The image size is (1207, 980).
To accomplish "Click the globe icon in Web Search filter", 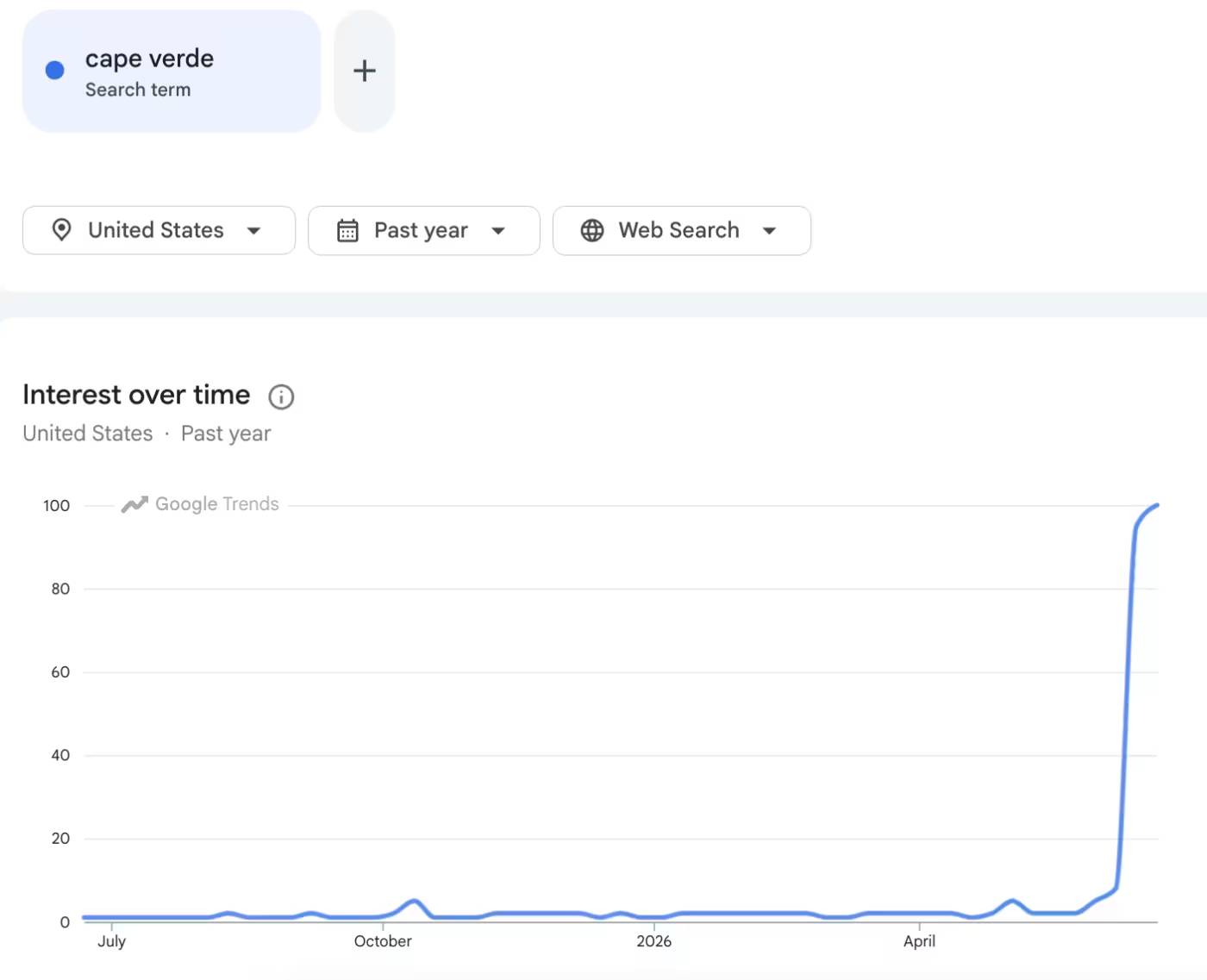I will [592, 230].
